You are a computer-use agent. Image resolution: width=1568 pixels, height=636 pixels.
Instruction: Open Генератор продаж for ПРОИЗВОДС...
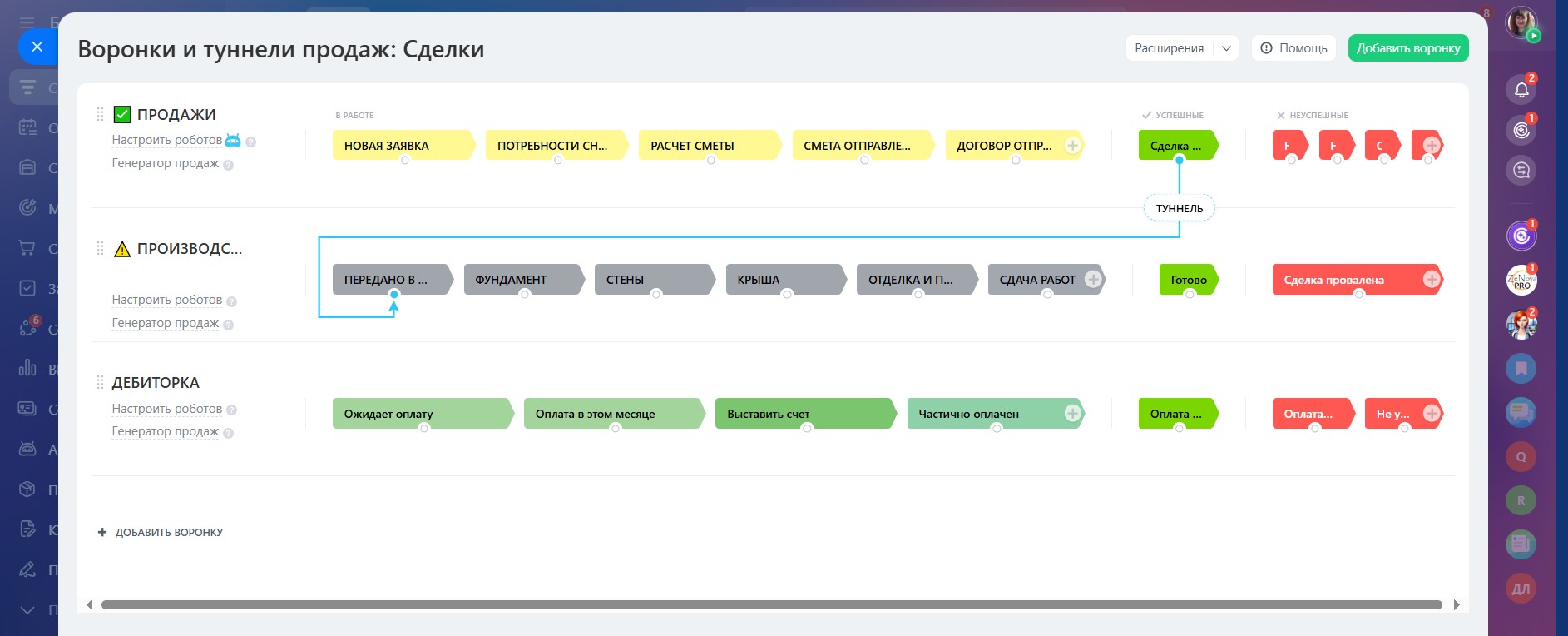(166, 323)
